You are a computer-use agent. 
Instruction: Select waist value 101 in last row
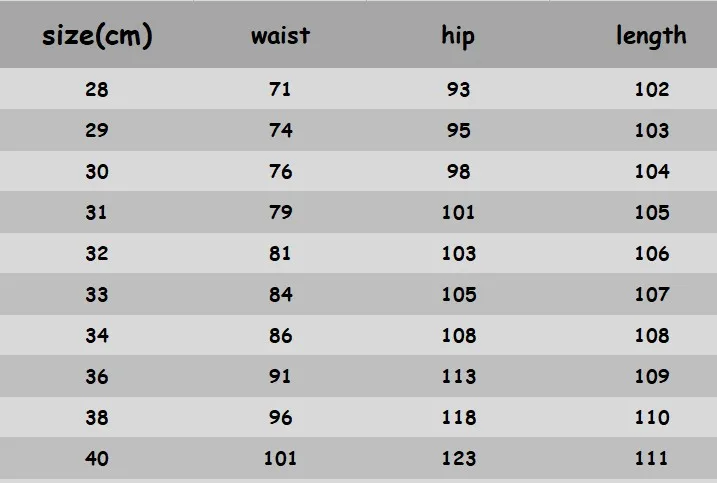pos(280,458)
